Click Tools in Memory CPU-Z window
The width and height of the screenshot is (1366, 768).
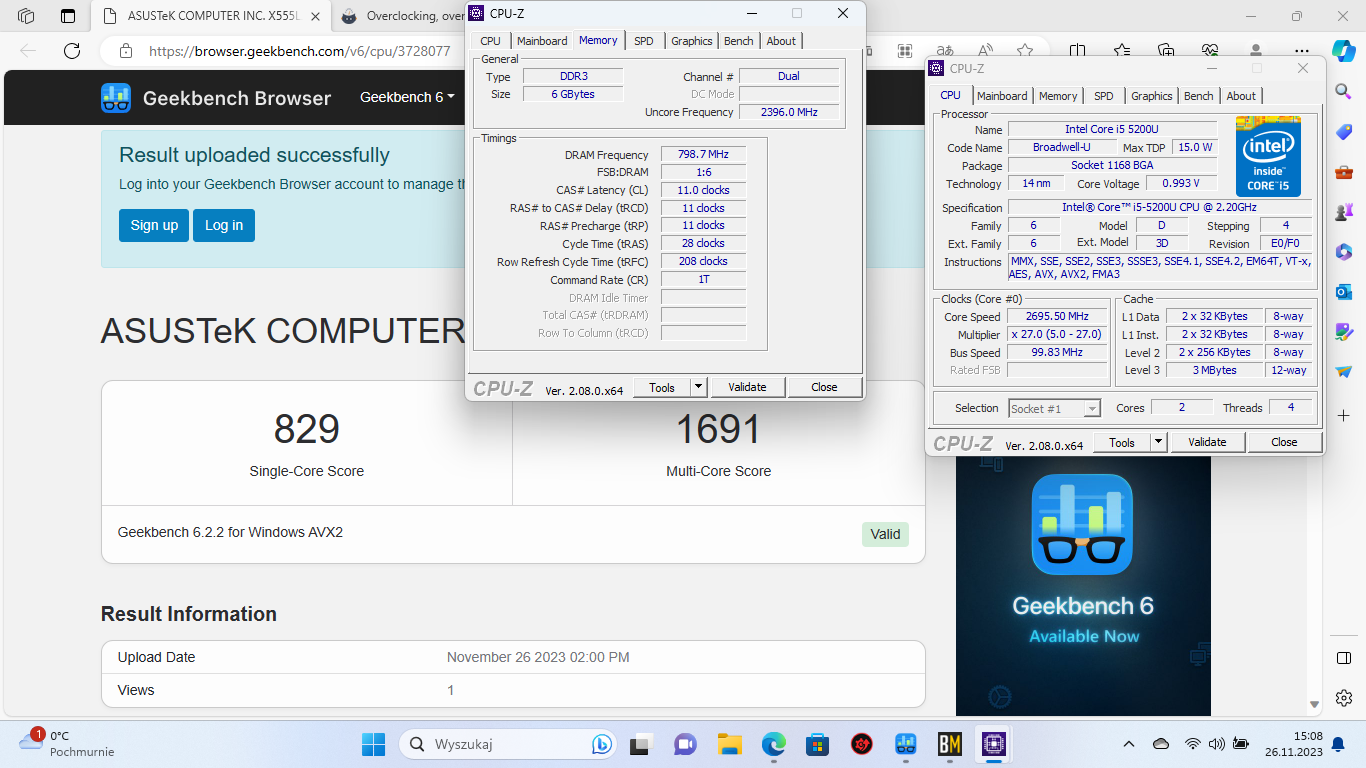(x=662, y=387)
